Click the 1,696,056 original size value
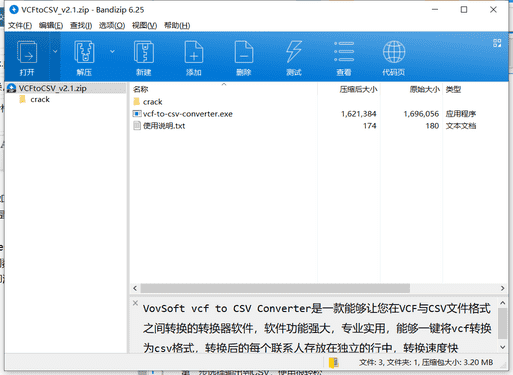Viewport: 513px width, 375px height. coord(421,114)
